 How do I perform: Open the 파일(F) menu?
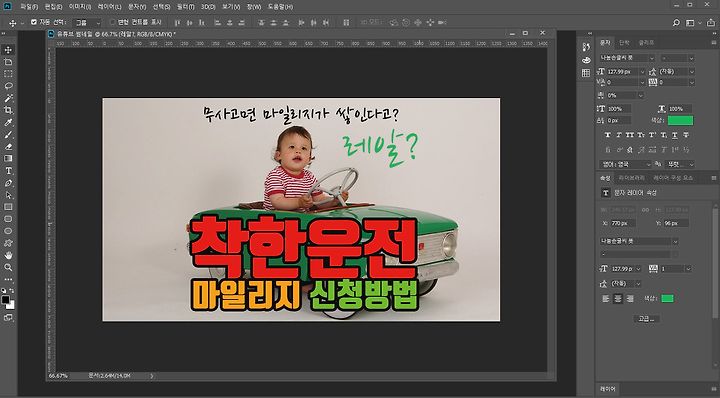[29, 7]
